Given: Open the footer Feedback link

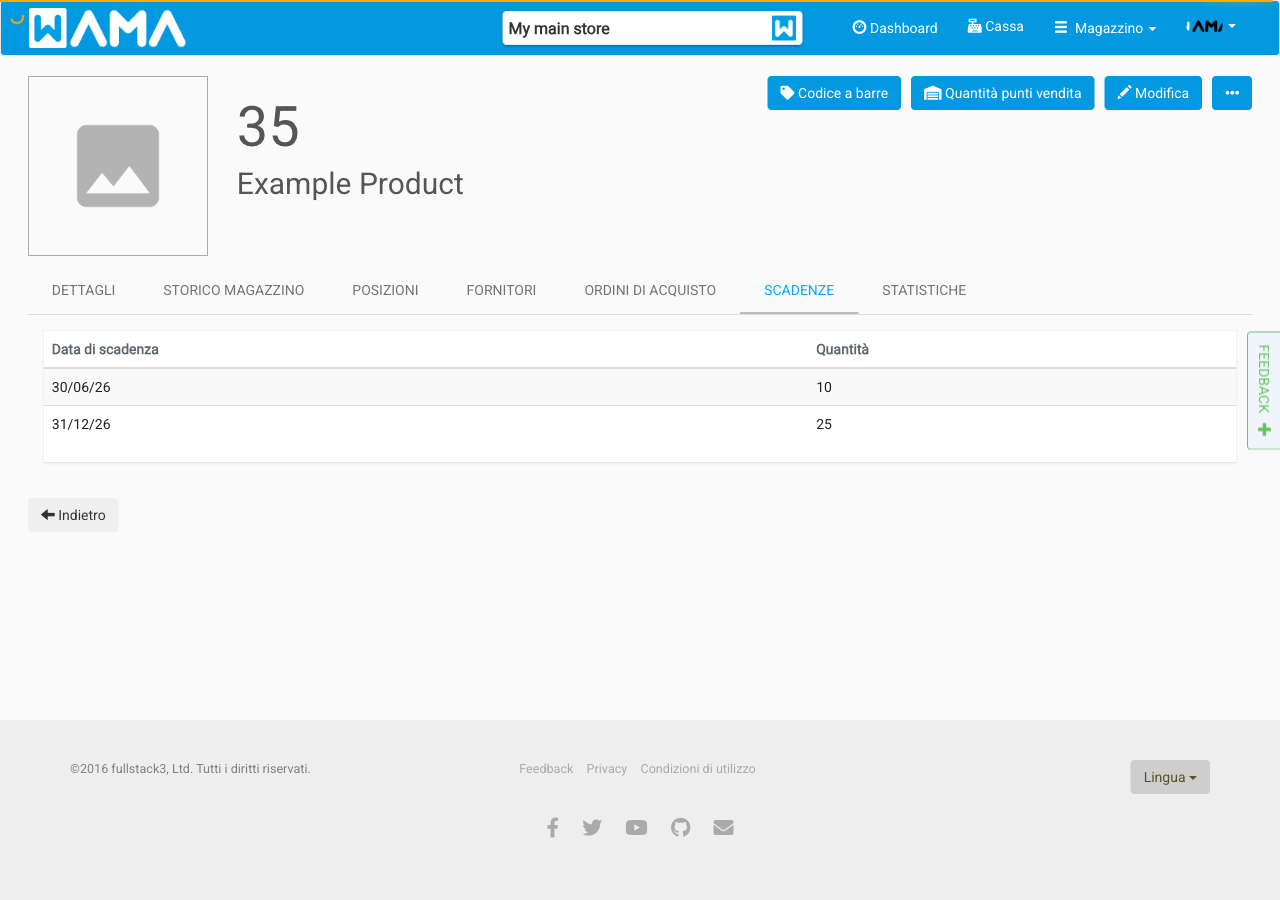Looking at the screenshot, I should [546, 769].
